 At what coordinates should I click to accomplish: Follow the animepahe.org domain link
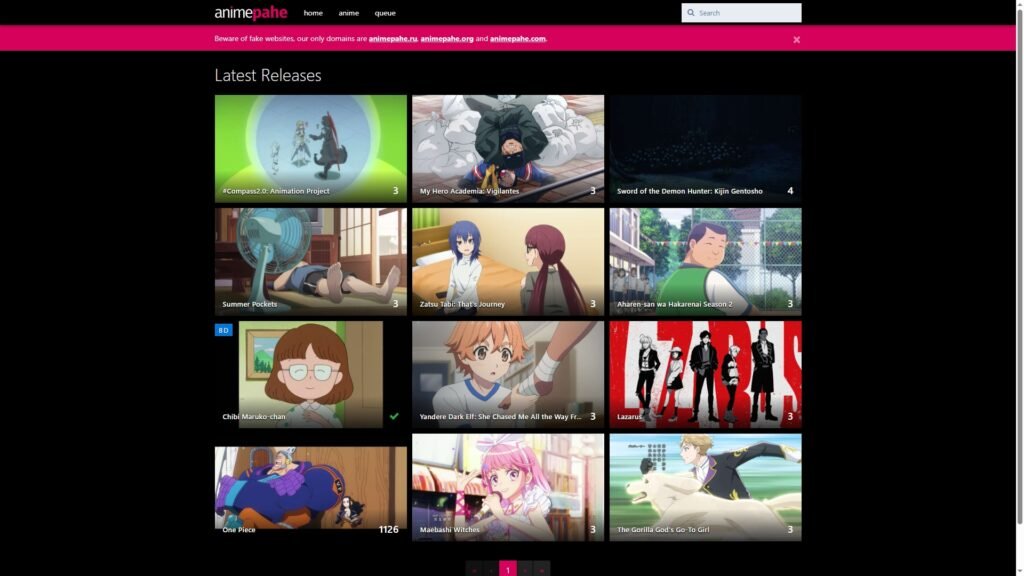point(447,39)
